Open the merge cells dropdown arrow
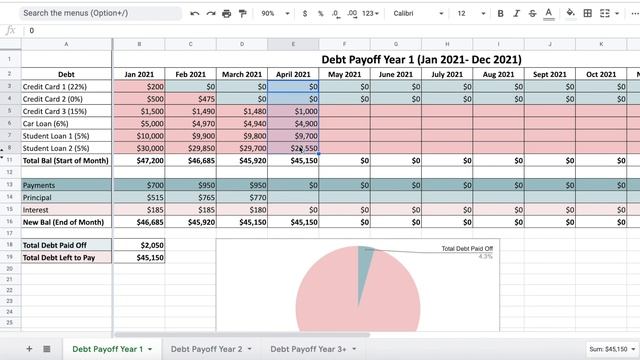This screenshot has height=360, width=640. pos(617,13)
